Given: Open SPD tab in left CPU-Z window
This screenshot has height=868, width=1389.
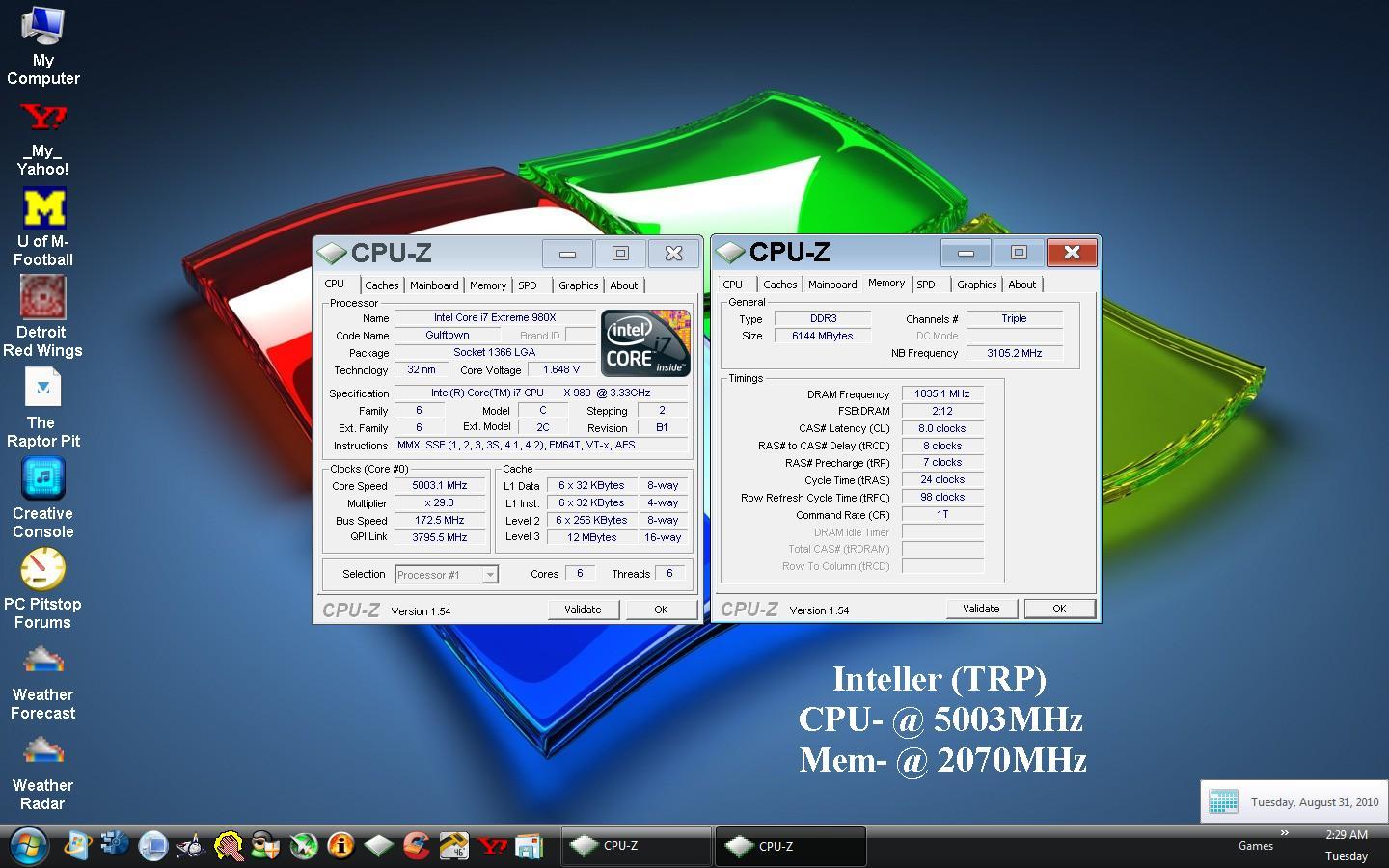Looking at the screenshot, I should [528, 285].
